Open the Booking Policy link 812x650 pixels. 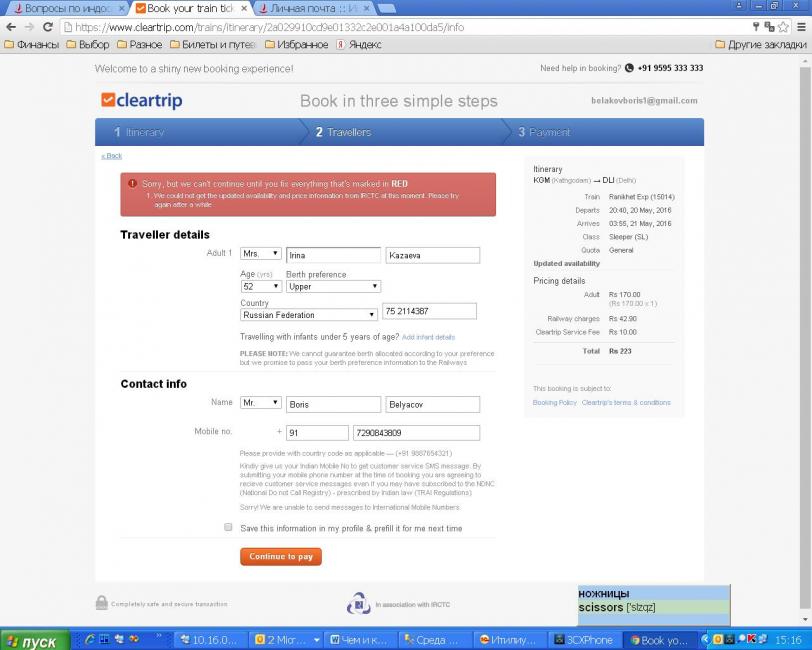coord(554,402)
